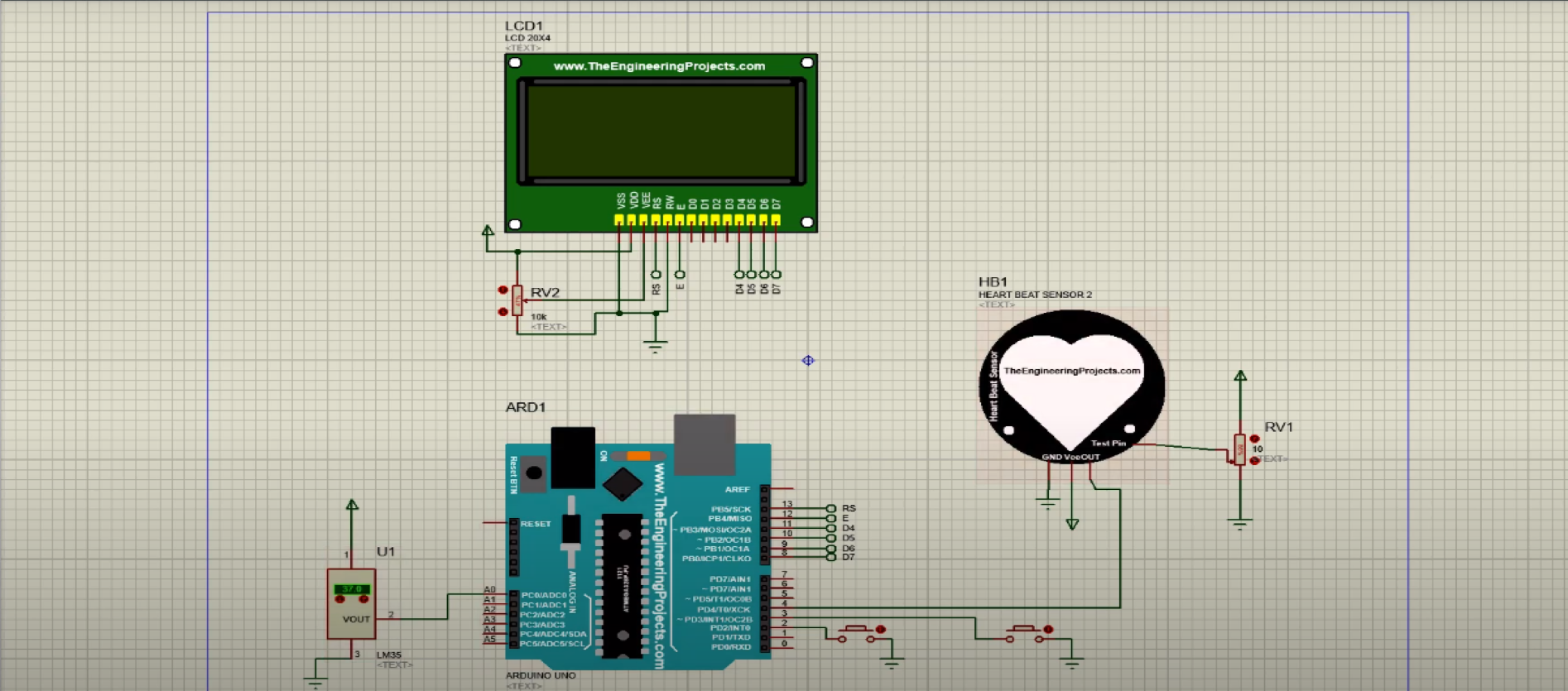Click the ground symbol below RV1
This screenshot has height=691, width=1568.
coord(1239,524)
